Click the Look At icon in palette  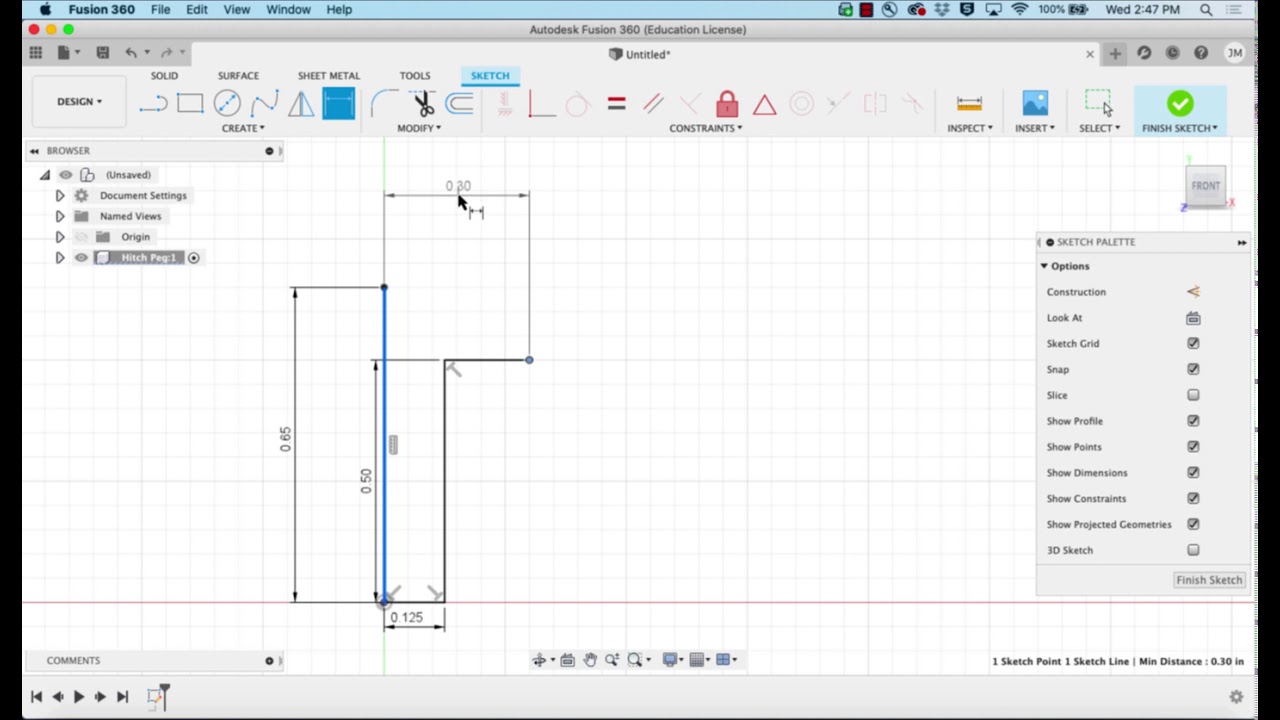[1193, 318]
